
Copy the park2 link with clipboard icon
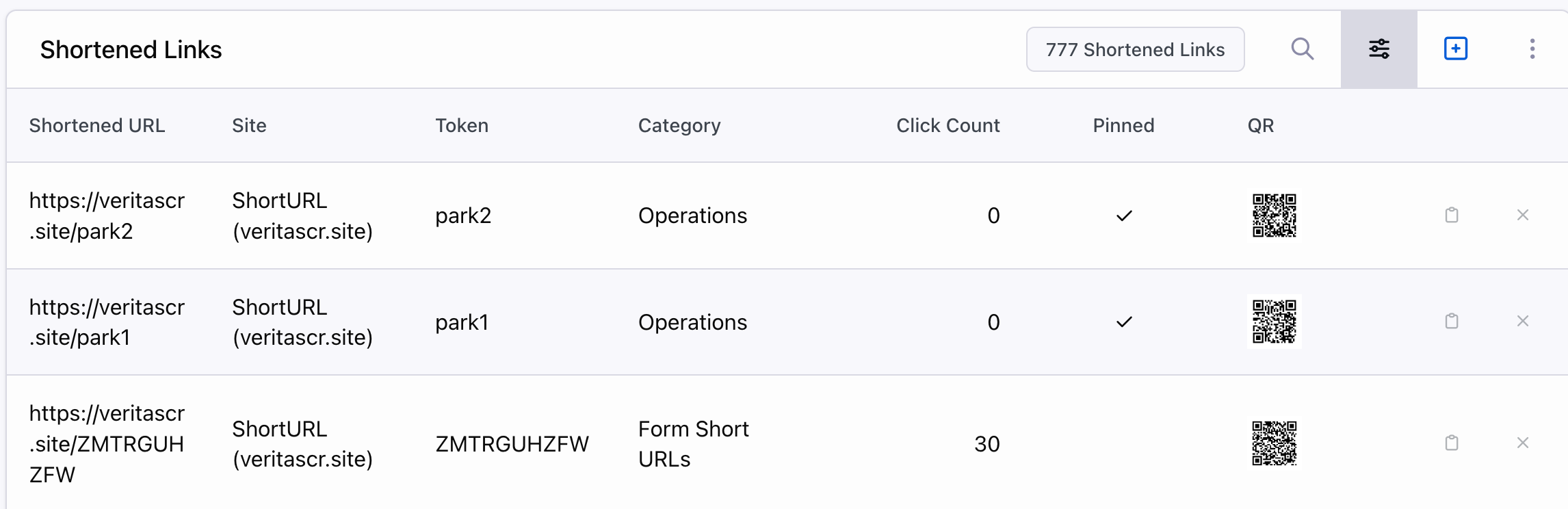point(1451,216)
